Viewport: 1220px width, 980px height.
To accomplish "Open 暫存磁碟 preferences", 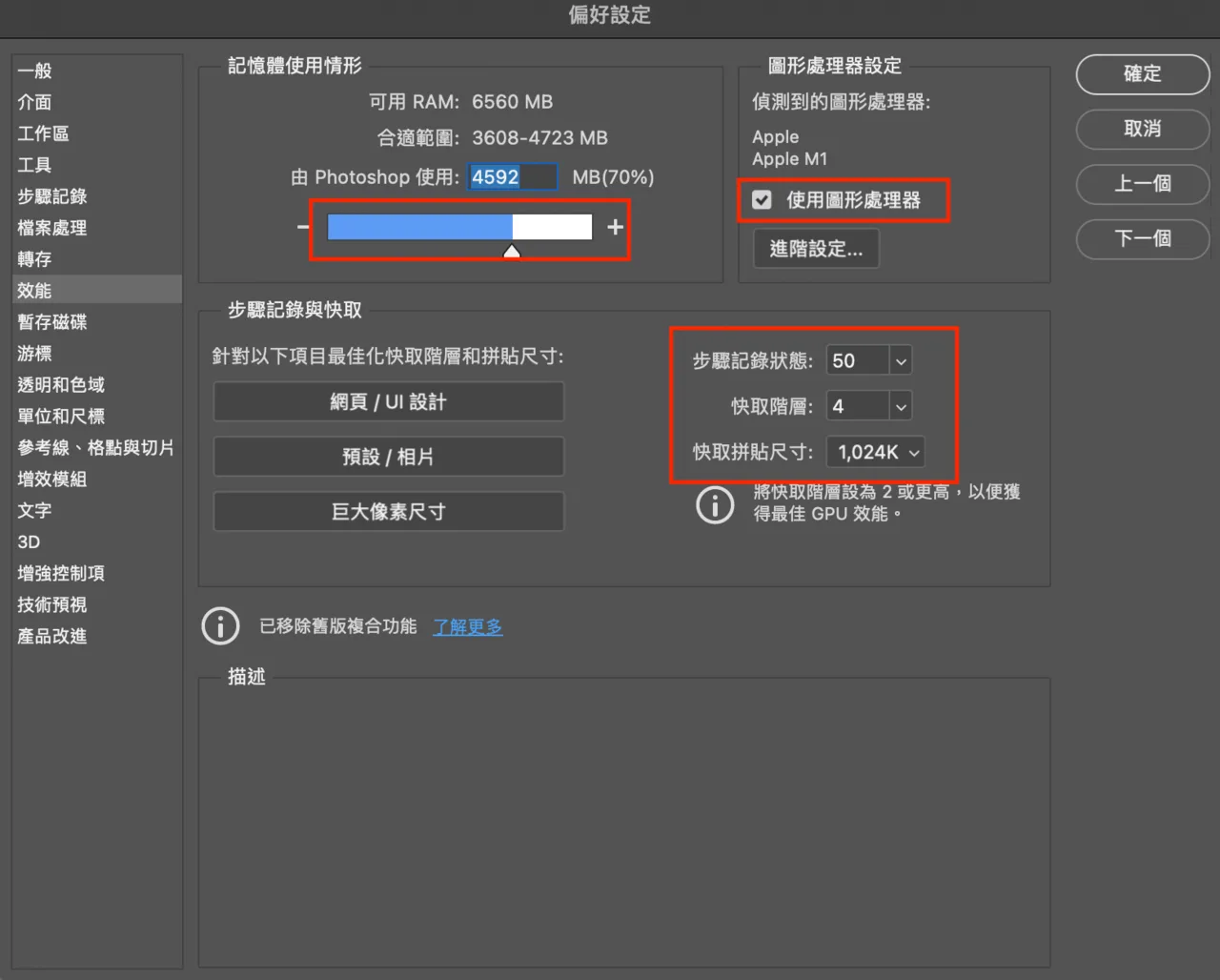I will 96,322.
